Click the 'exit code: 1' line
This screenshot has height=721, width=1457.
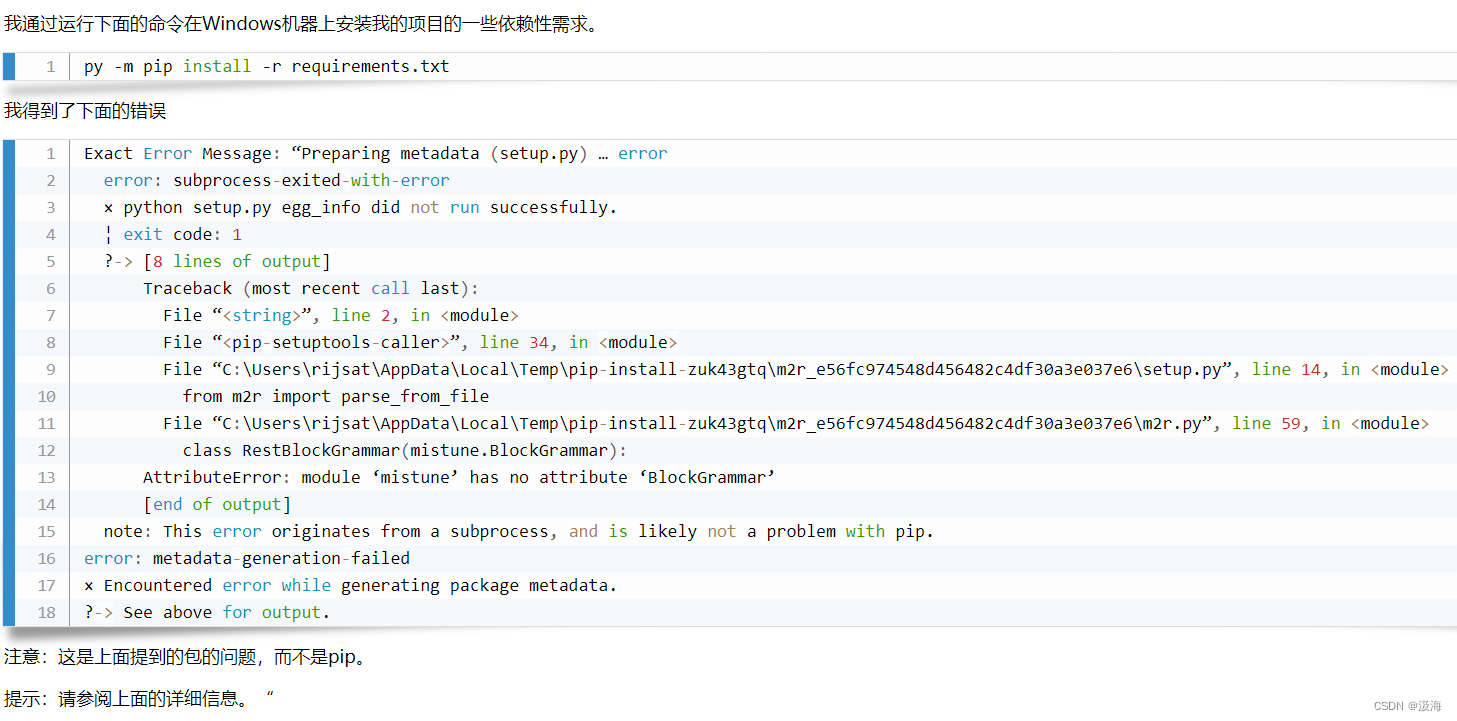pyautogui.click(x=173, y=235)
